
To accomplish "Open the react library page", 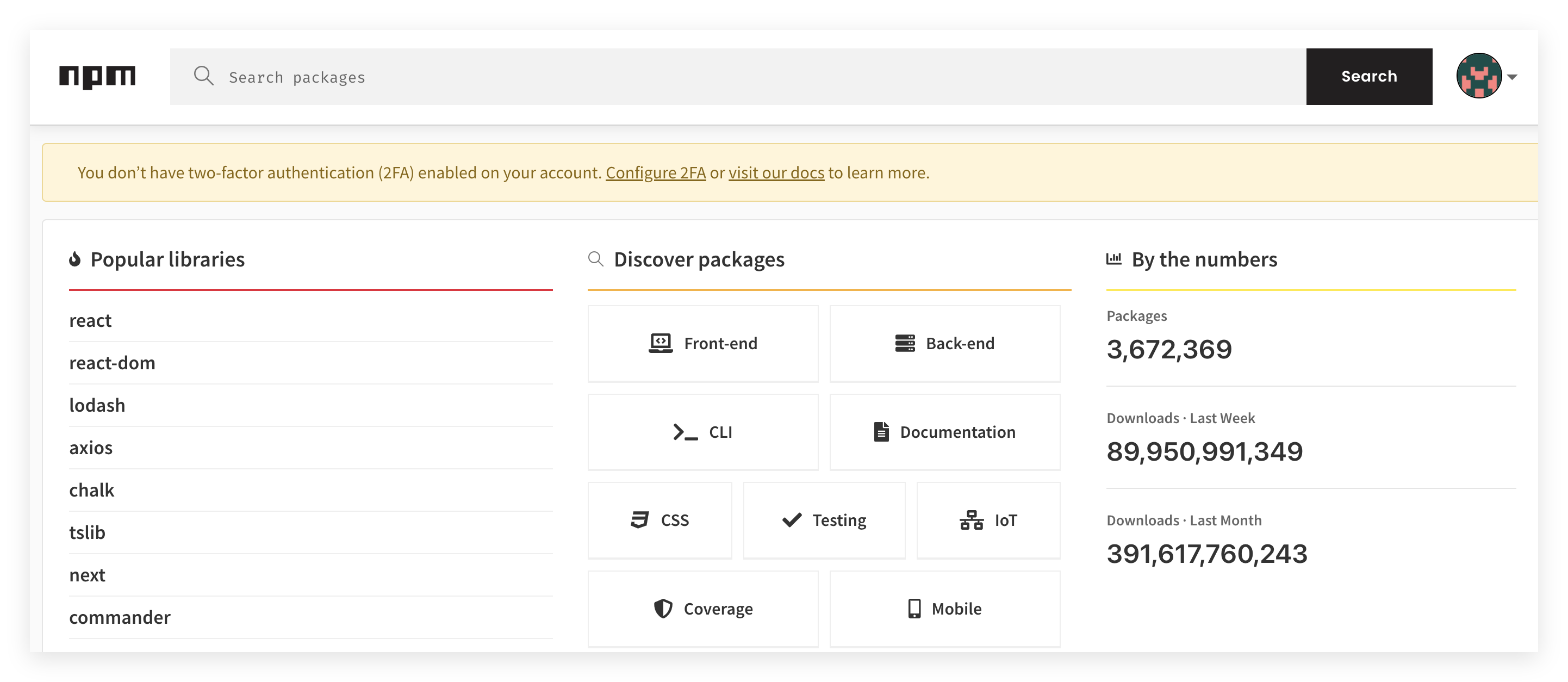I will click(x=90, y=321).
